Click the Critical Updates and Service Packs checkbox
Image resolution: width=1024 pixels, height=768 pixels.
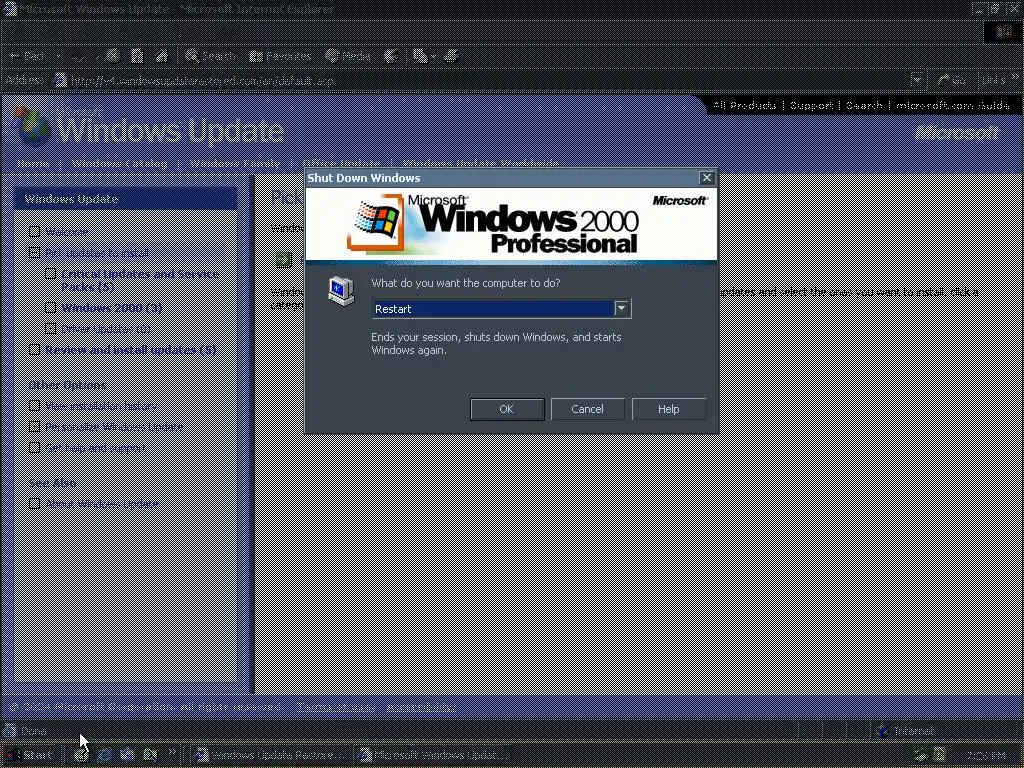[x=51, y=274]
